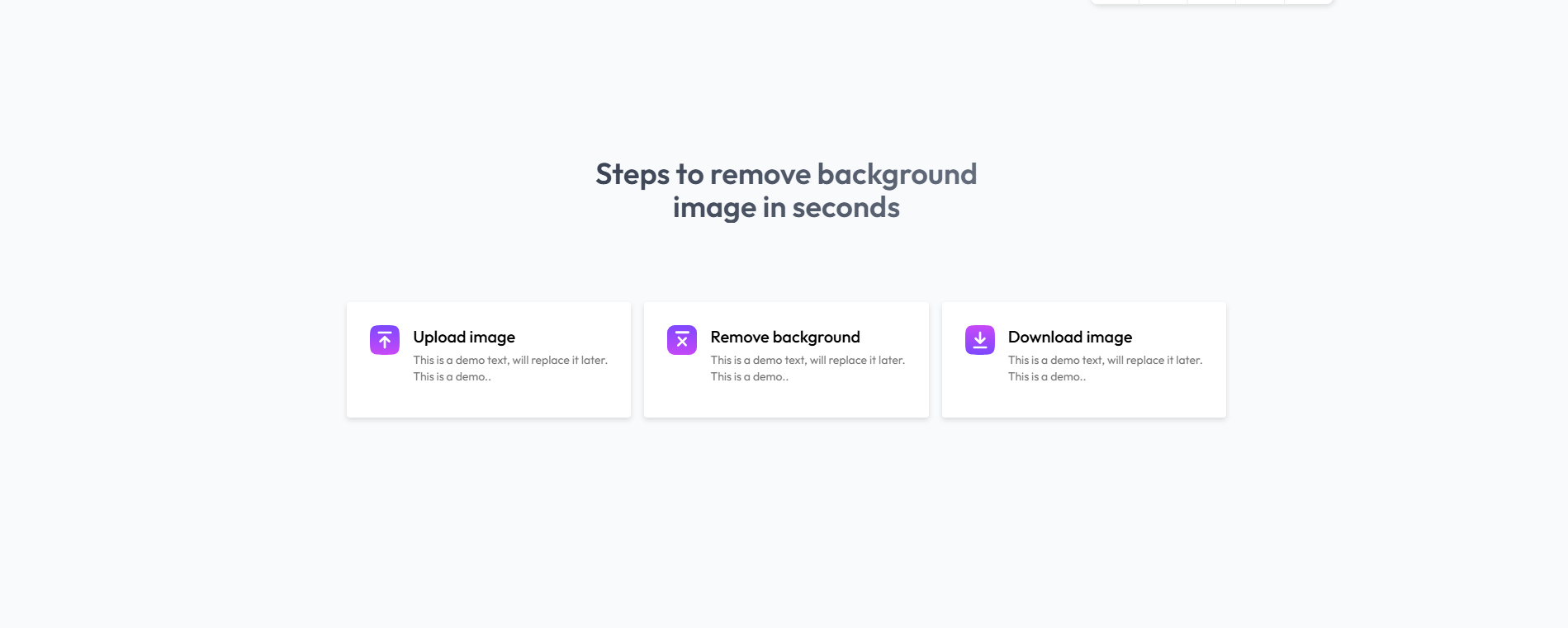1568x628 pixels.
Task: Click rightmost segment of the top toolbar strip
Action: (x=1309, y=2)
